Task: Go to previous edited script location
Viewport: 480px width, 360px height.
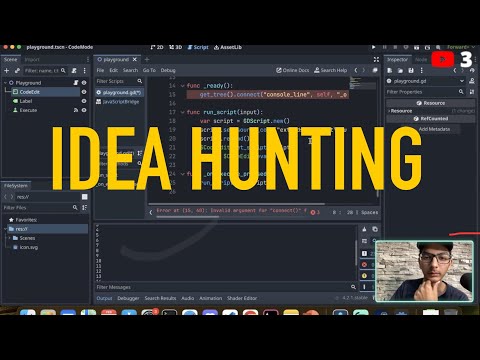Action: 356,70
